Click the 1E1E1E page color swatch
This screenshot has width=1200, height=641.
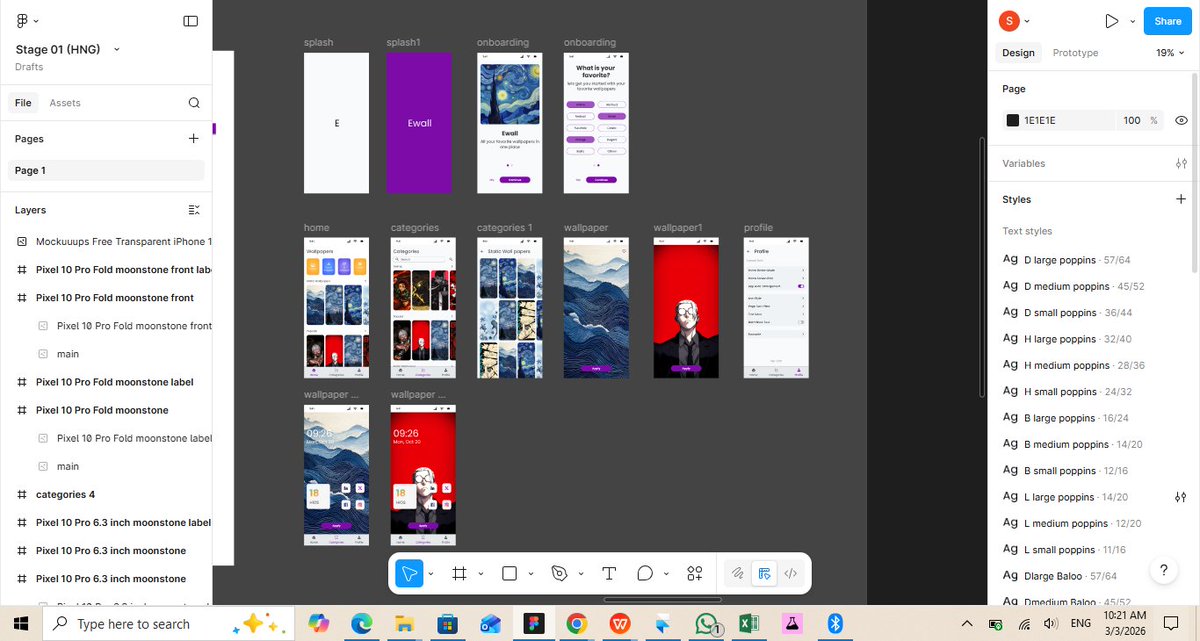click(1013, 120)
